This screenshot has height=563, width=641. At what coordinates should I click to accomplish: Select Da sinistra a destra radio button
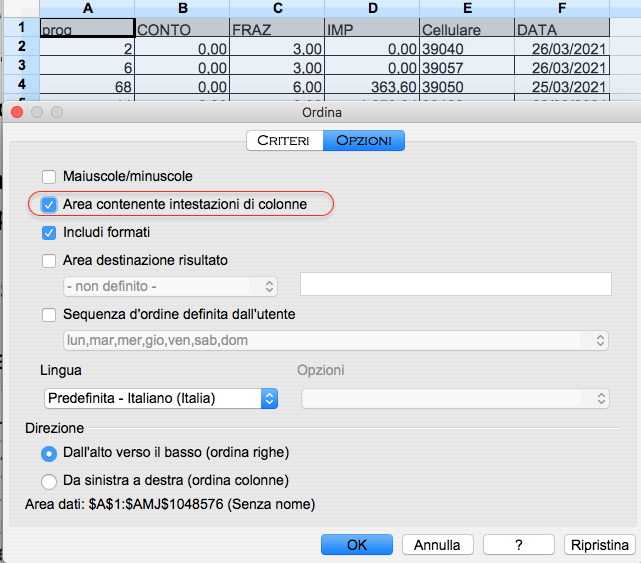click(x=49, y=480)
